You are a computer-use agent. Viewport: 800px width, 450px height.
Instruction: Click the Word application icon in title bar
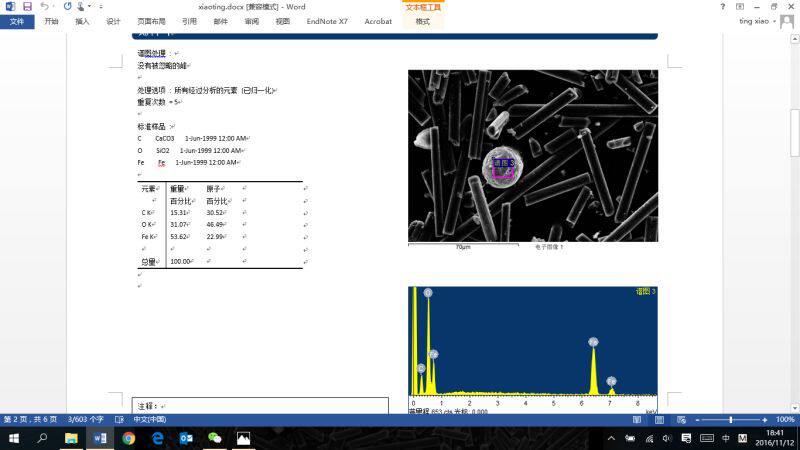(10, 7)
